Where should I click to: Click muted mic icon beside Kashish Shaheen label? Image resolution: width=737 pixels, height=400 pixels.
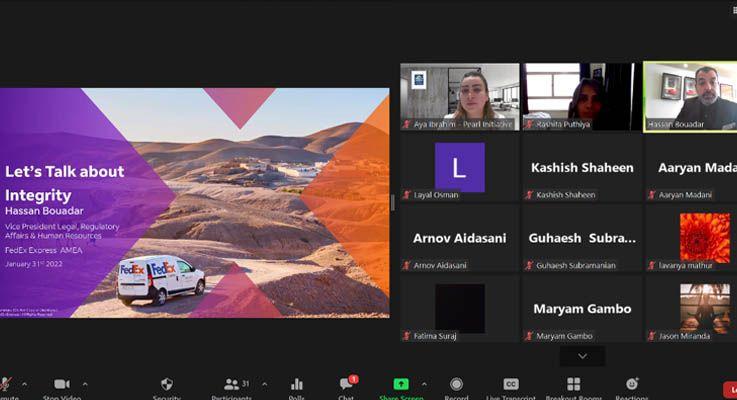click(x=529, y=195)
